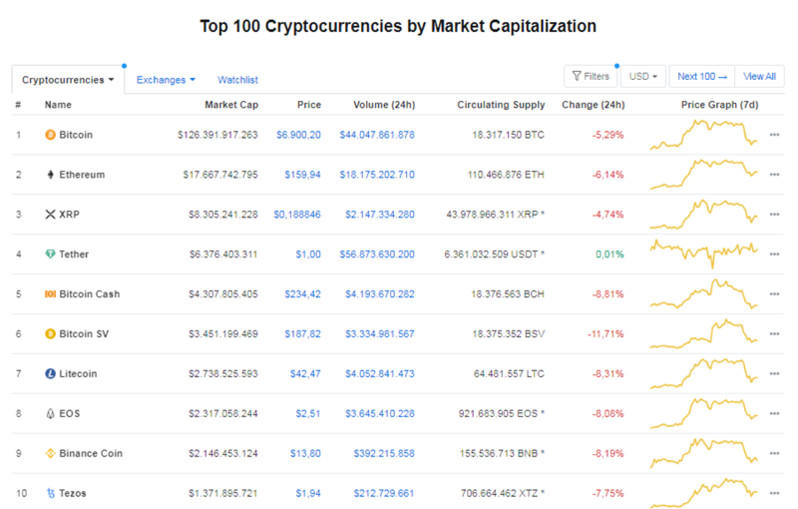The width and height of the screenshot is (798, 509).
Task: Expand the Exchanges dropdown
Action: click(x=165, y=79)
